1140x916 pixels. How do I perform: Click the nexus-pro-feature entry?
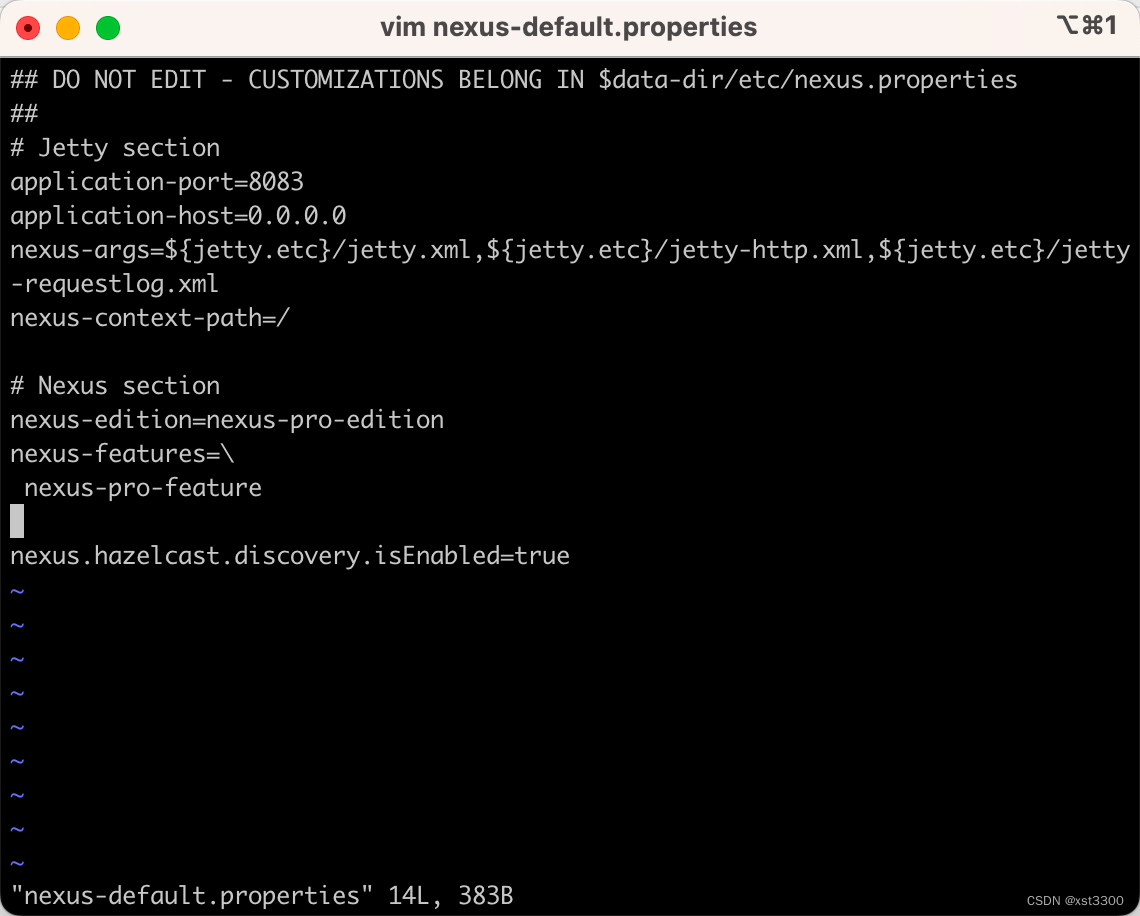141,487
